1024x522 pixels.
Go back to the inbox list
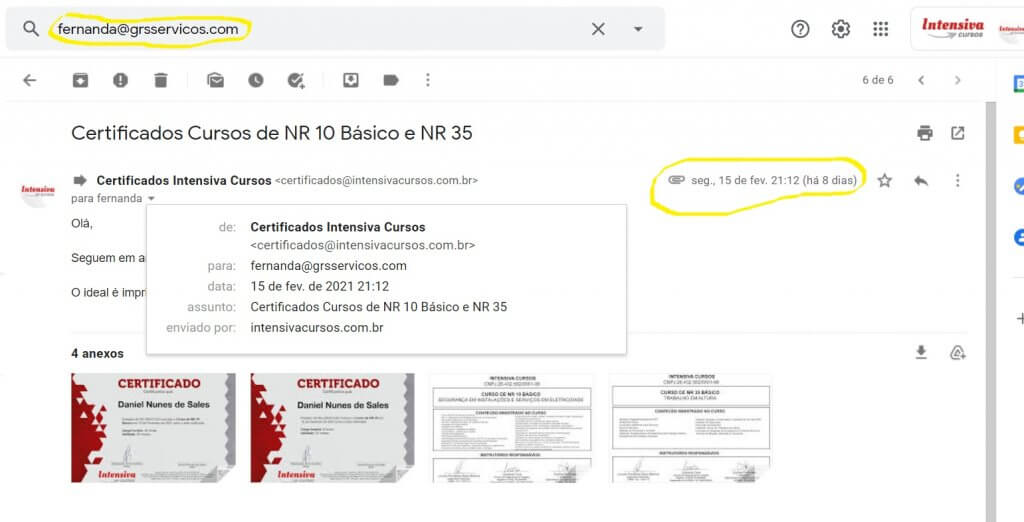point(29,81)
